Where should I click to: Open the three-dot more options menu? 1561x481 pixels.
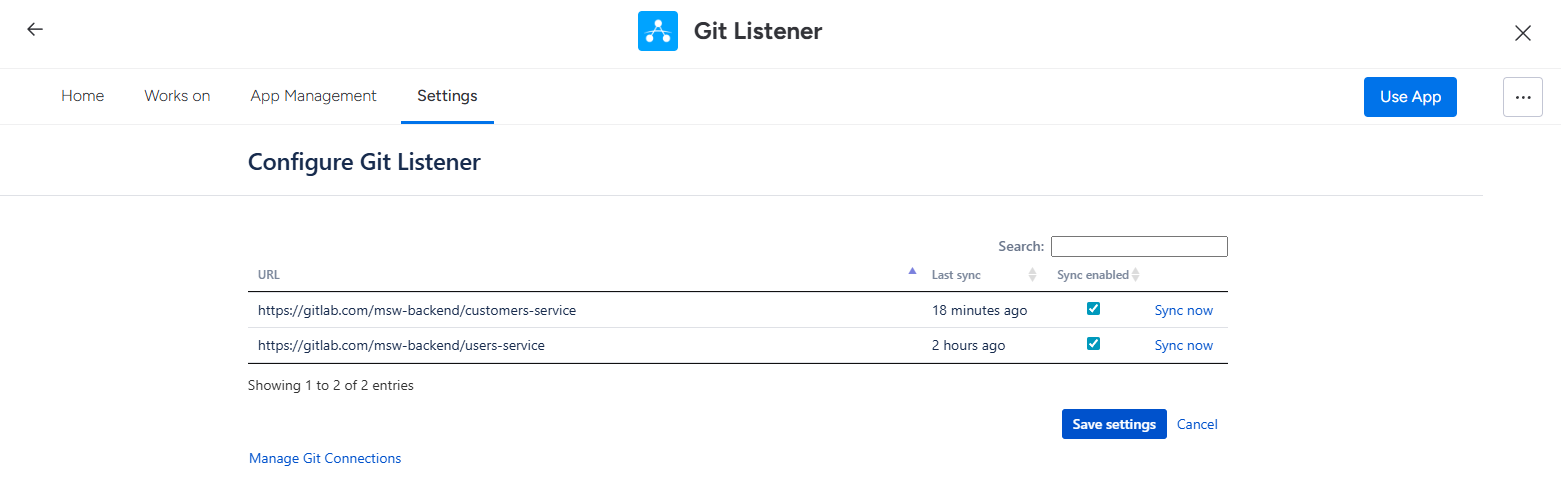1522,97
